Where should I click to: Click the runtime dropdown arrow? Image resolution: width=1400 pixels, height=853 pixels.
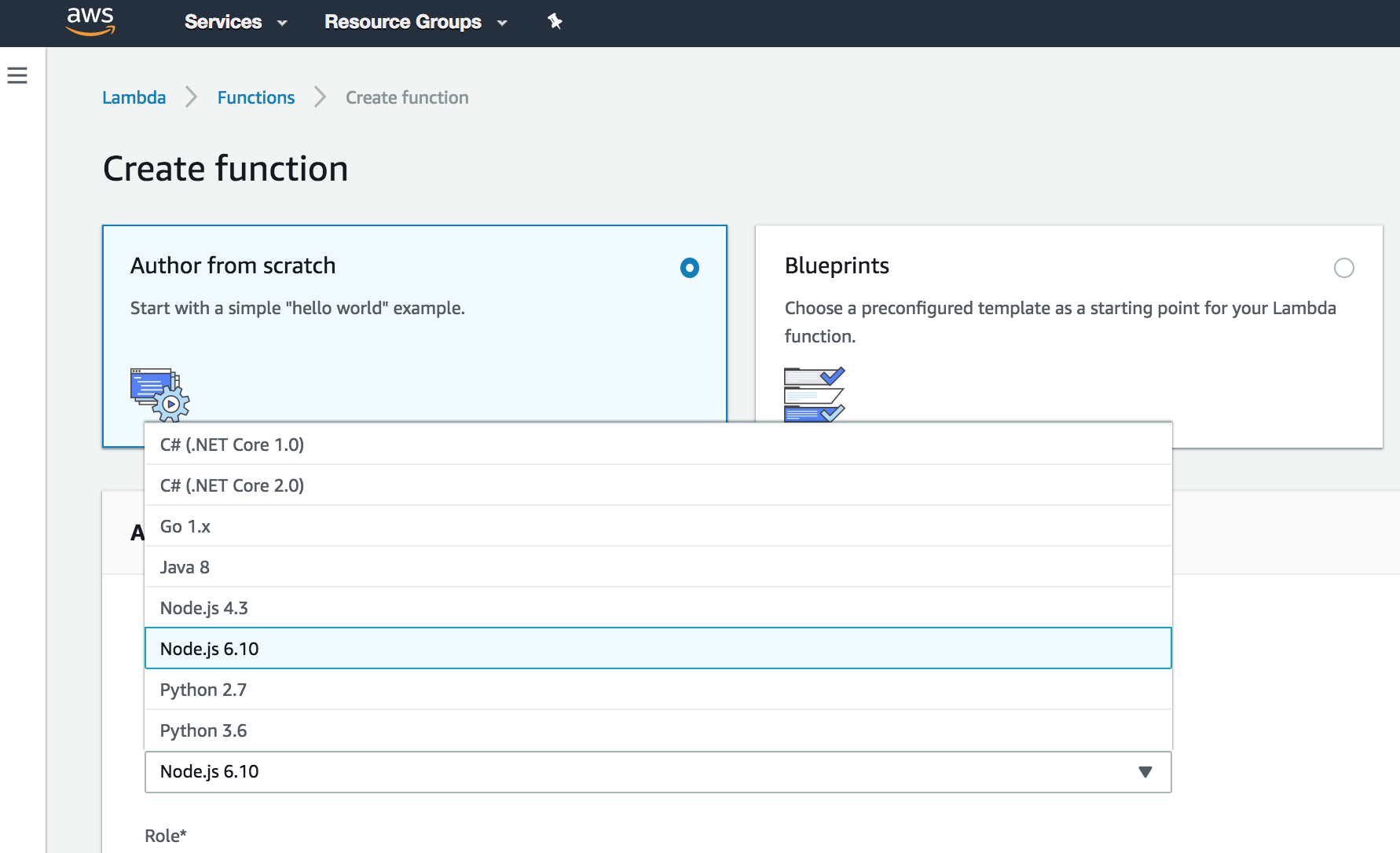1145,772
